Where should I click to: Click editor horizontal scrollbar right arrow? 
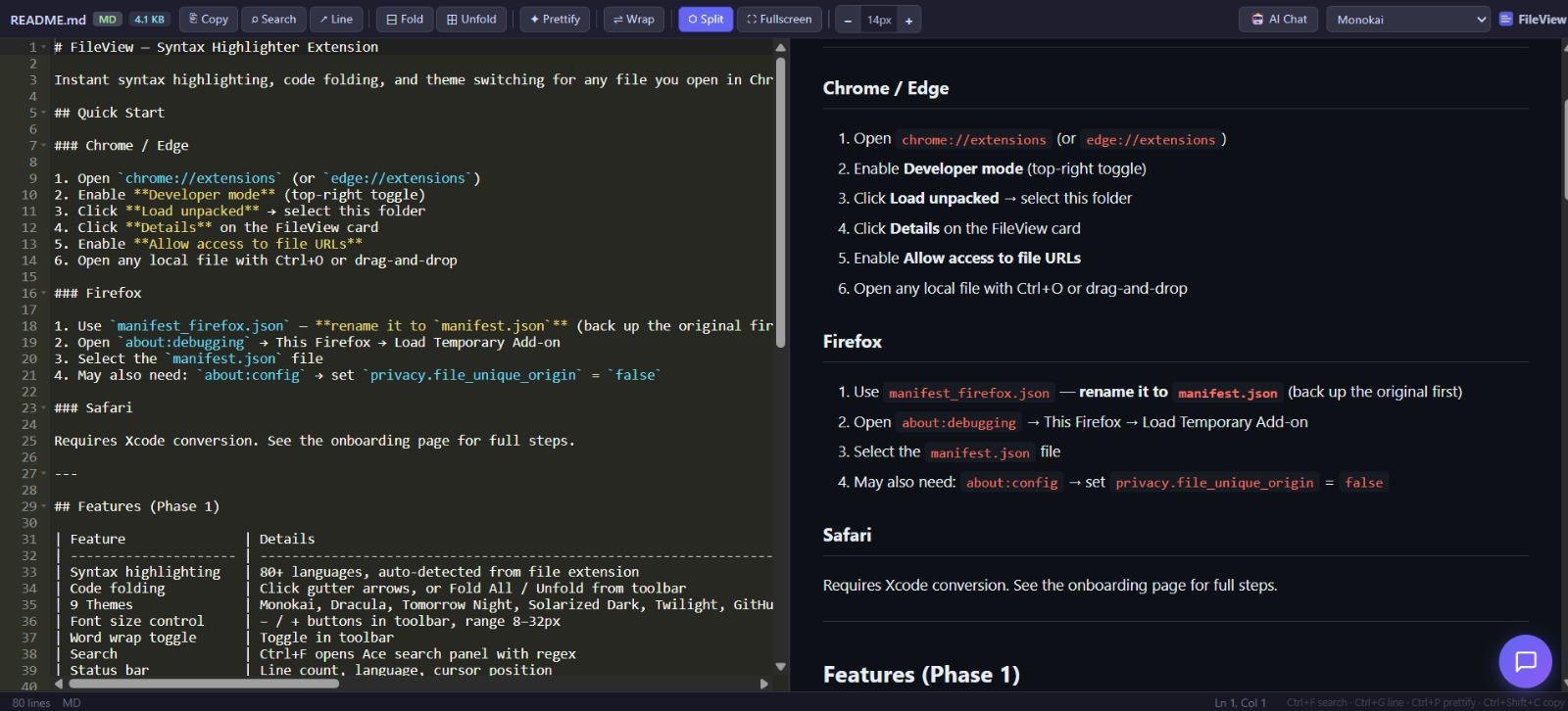point(764,684)
